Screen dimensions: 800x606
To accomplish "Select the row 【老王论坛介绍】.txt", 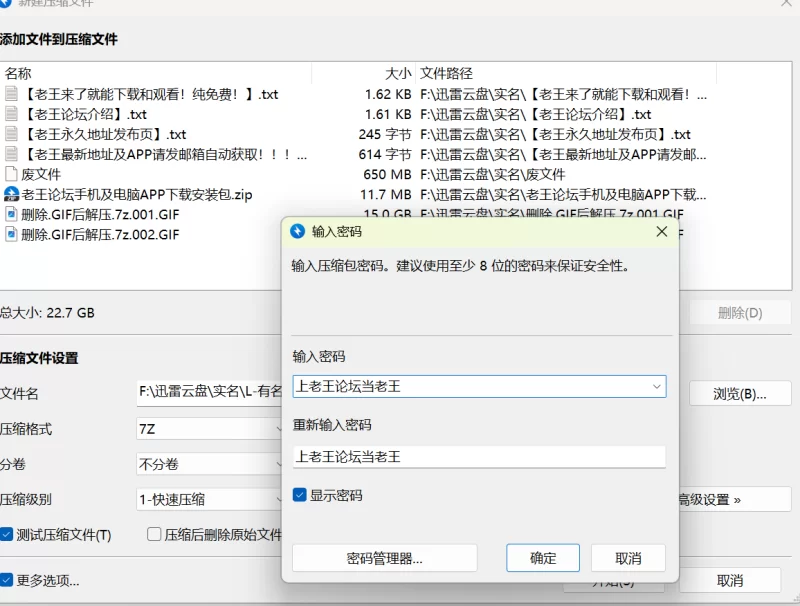I will (x=85, y=114).
